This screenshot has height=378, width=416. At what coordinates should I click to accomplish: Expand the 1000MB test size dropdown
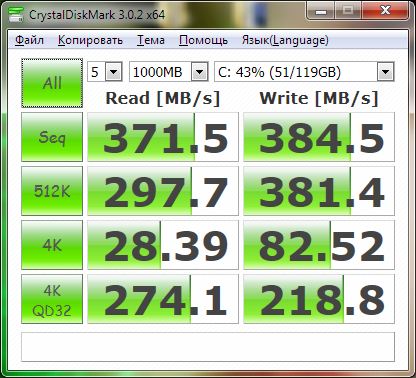[x=169, y=72]
